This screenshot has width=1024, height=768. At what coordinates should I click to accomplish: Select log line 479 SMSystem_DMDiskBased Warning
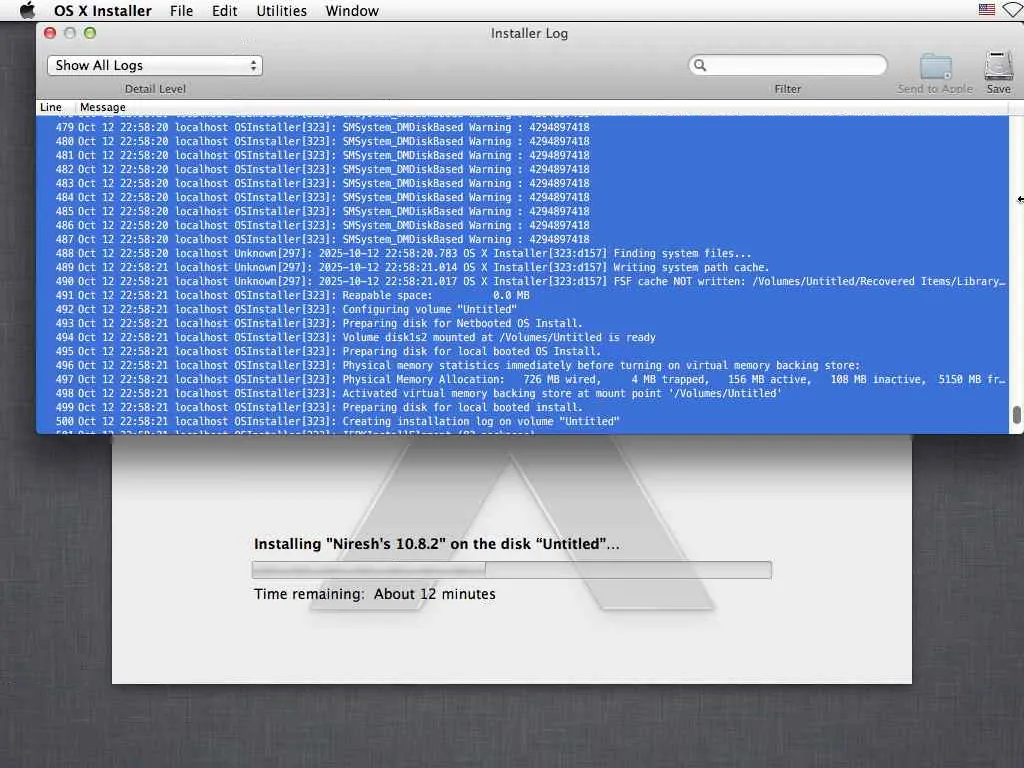pyautogui.click(x=522, y=127)
